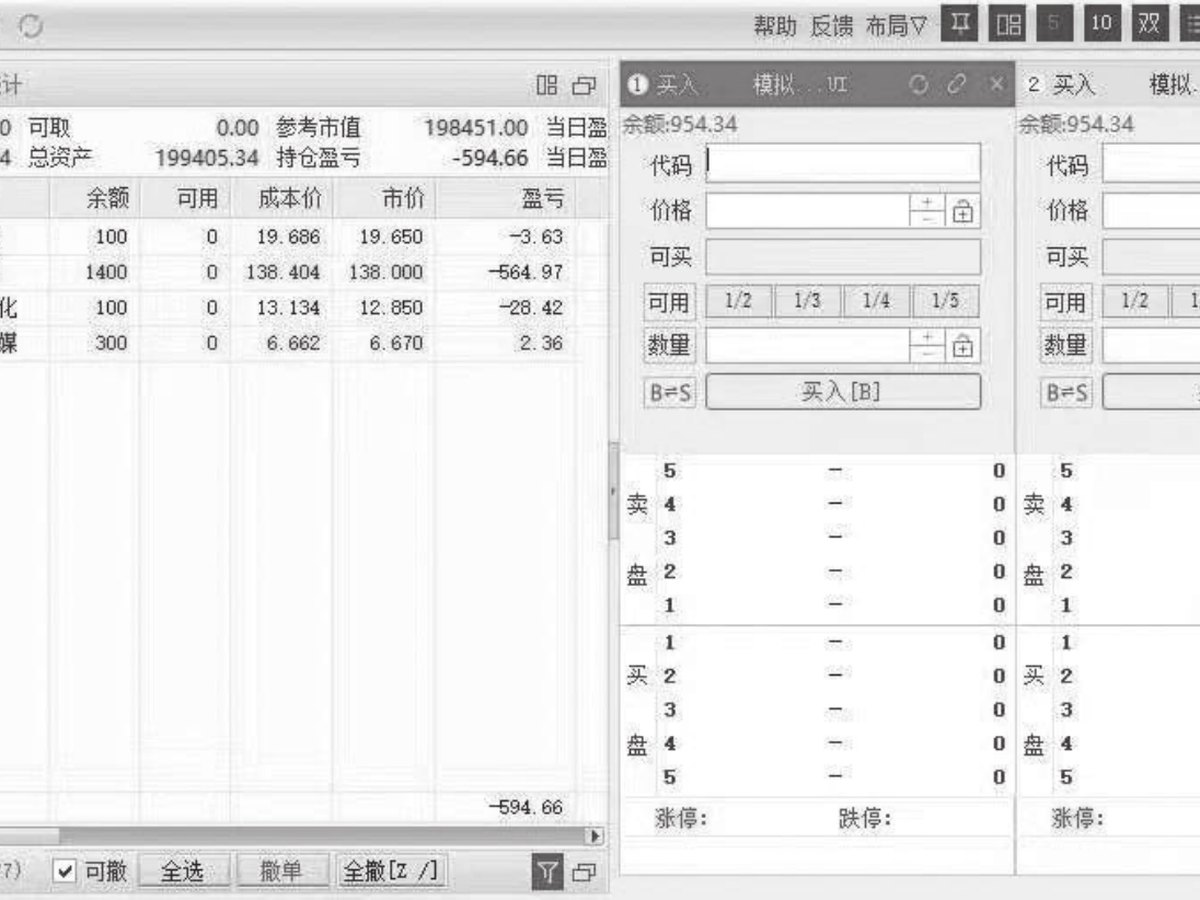Screen dimensions: 1200x900
Task: Click the 全撤[Z /] cancel all button
Action: coord(391,872)
